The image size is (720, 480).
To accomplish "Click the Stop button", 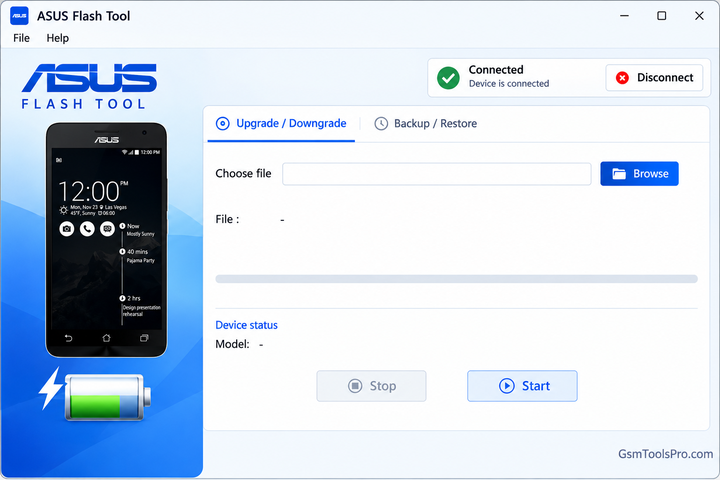I will click(x=371, y=386).
